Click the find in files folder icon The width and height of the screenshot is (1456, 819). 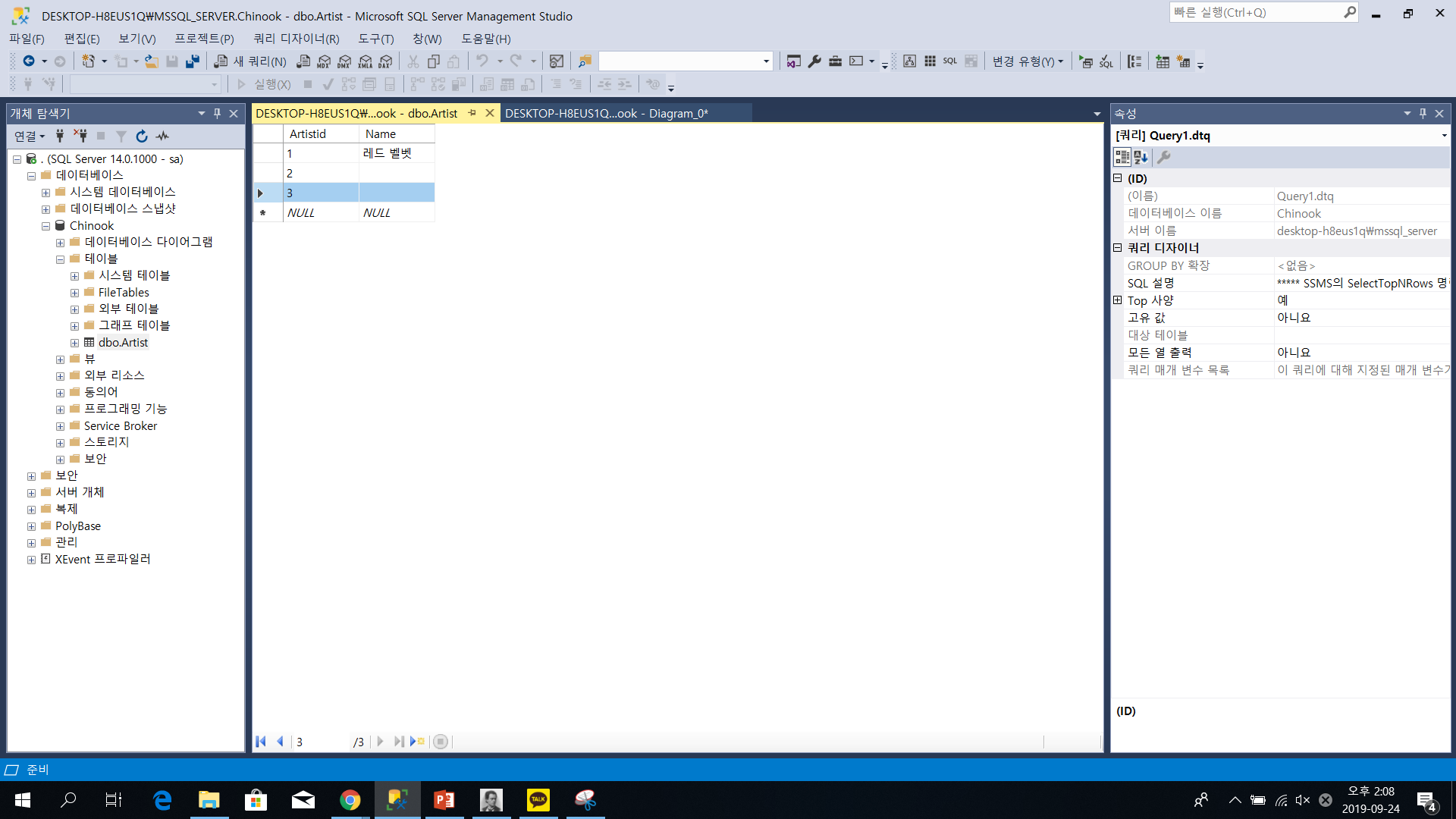(585, 61)
